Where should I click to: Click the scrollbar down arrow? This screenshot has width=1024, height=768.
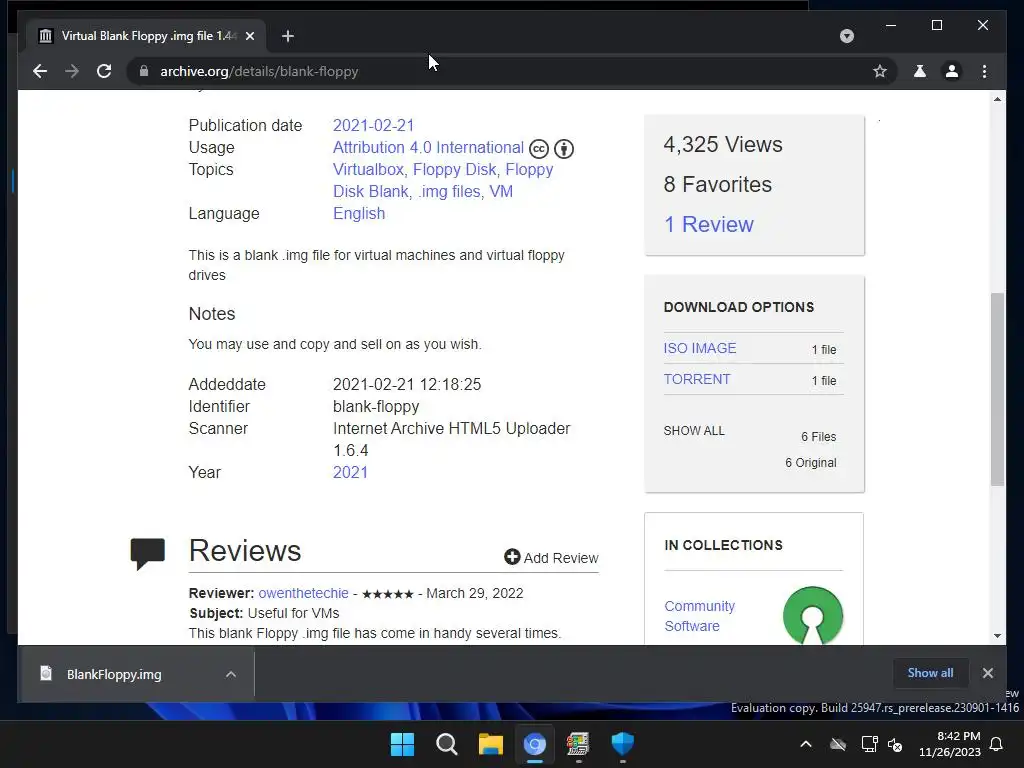pos(997,635)
